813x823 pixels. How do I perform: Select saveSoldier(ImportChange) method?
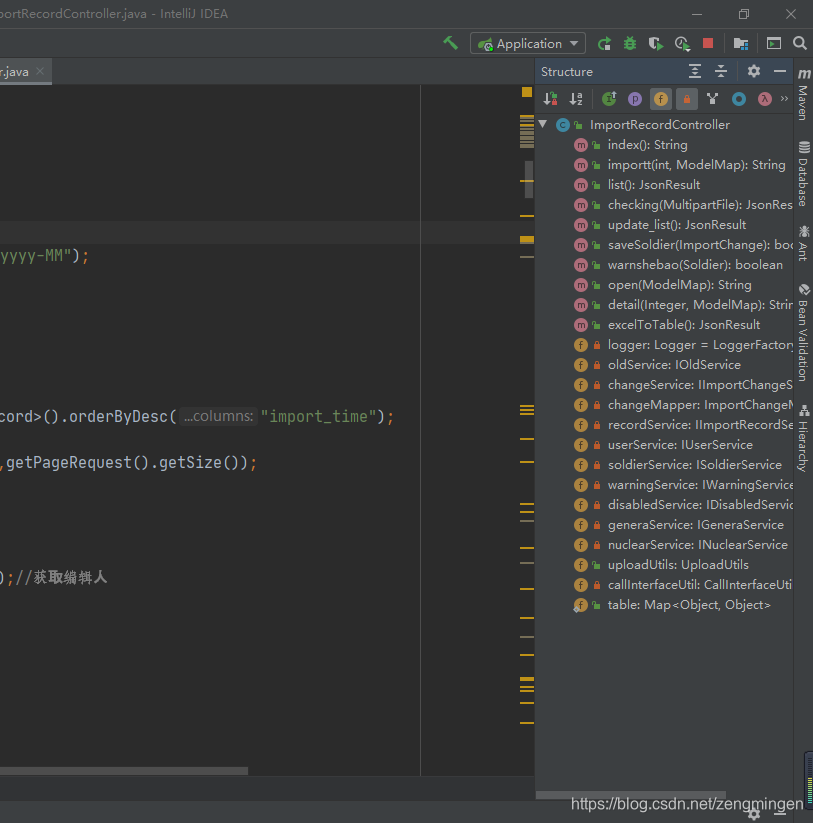pos(700,245)
